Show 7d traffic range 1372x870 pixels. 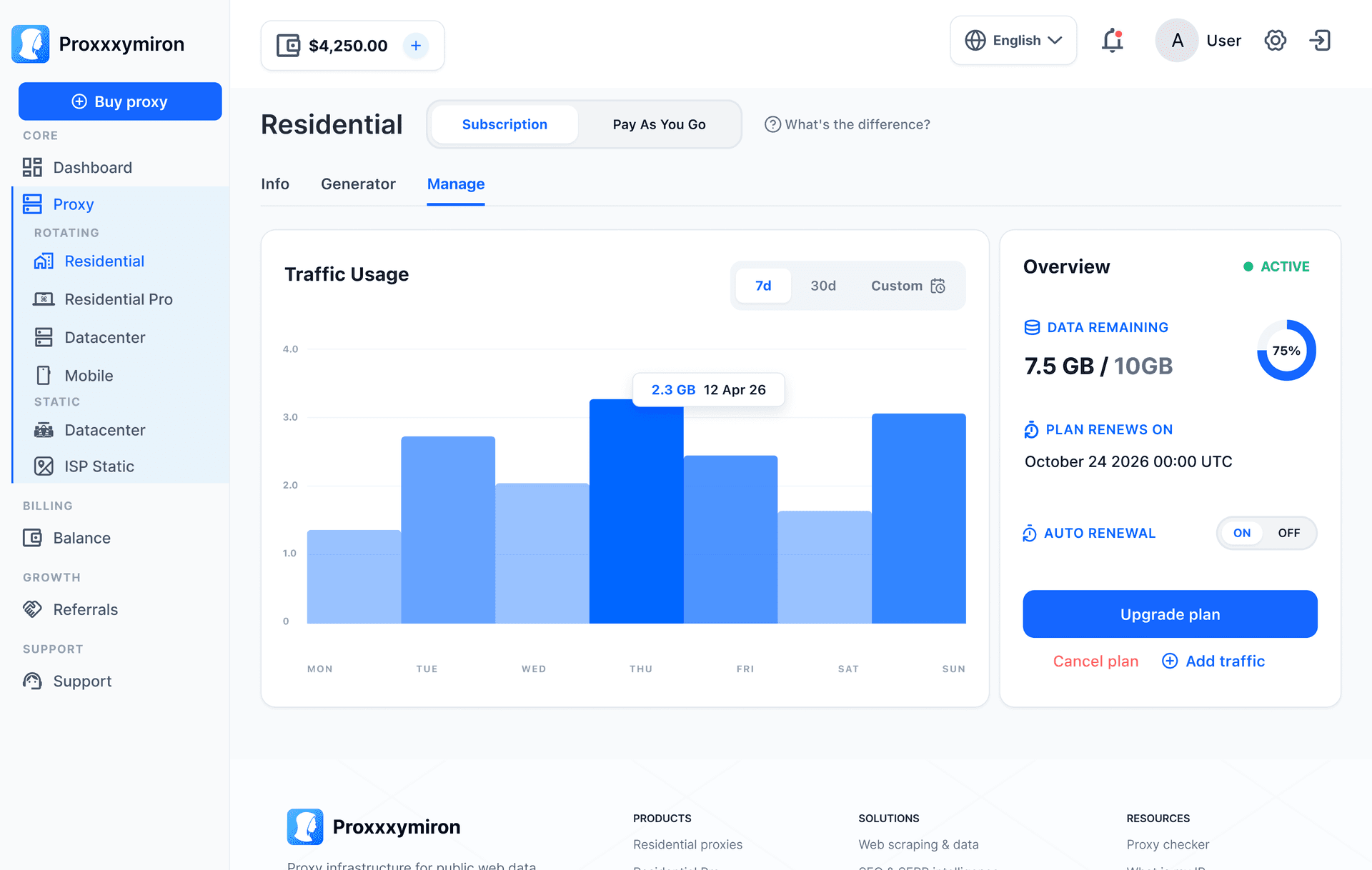(763, 286)
